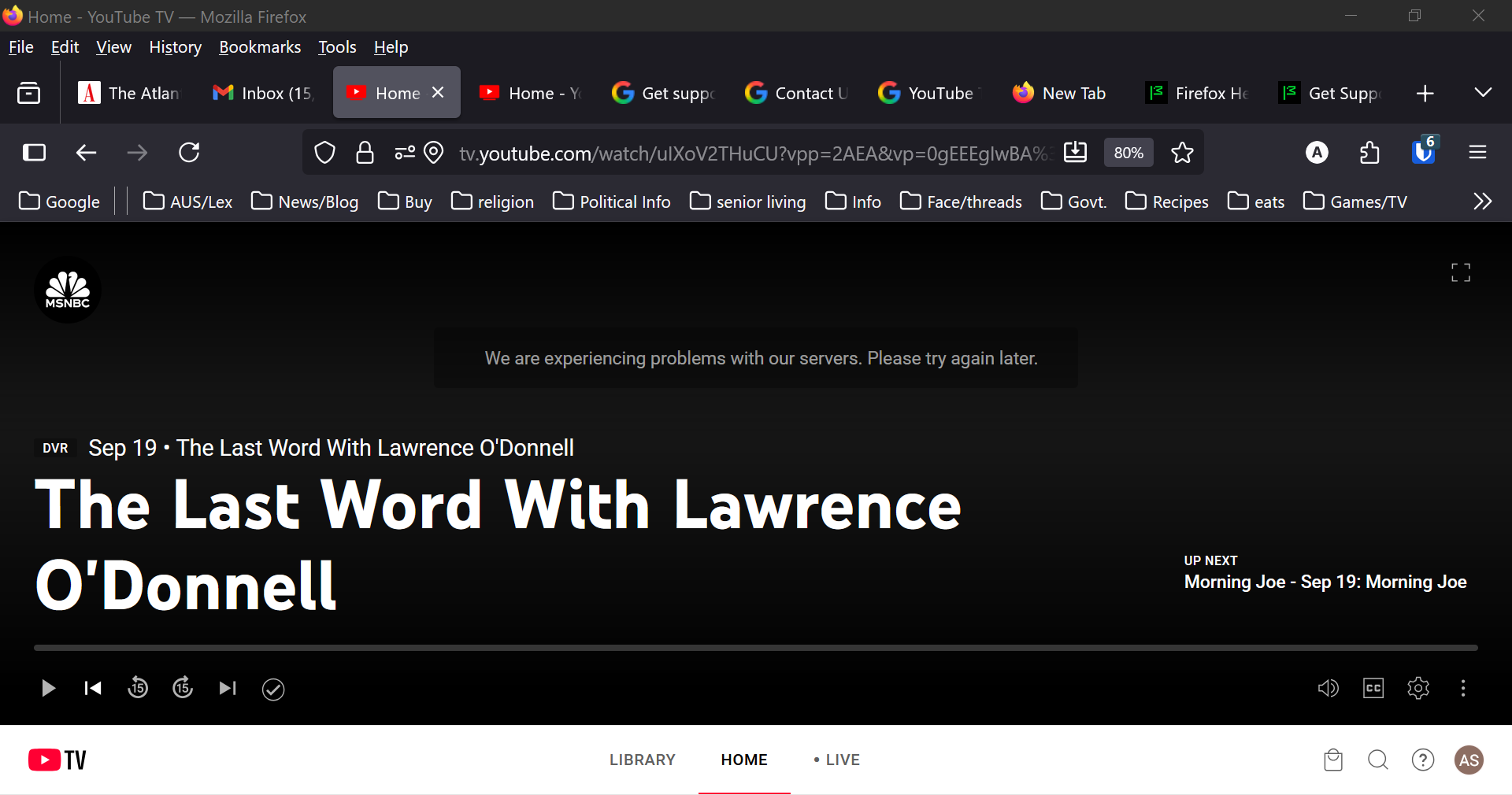Skip to next video button
Screen dimensions: 1512x795
228,689
